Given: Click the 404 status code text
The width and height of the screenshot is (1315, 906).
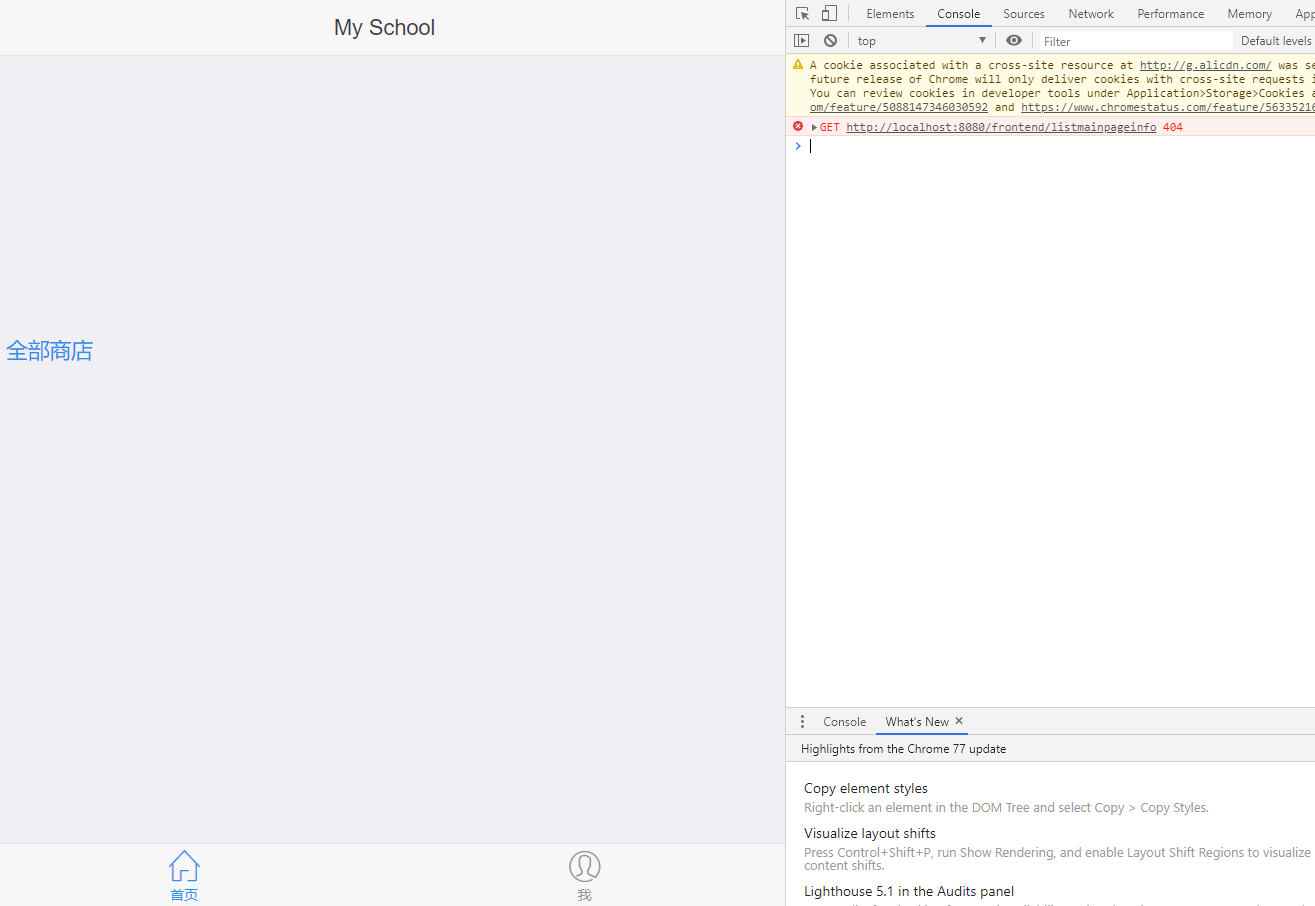Looking at the screenshot, I should 1173,127.
